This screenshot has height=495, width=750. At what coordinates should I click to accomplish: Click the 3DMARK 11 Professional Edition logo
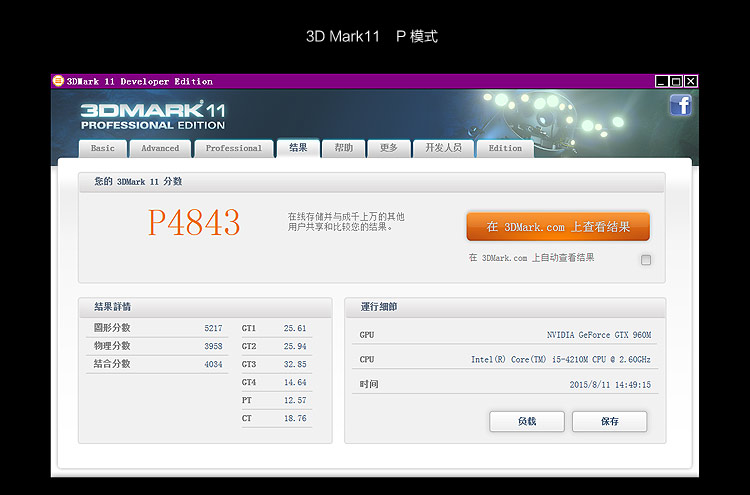(153, 115)
